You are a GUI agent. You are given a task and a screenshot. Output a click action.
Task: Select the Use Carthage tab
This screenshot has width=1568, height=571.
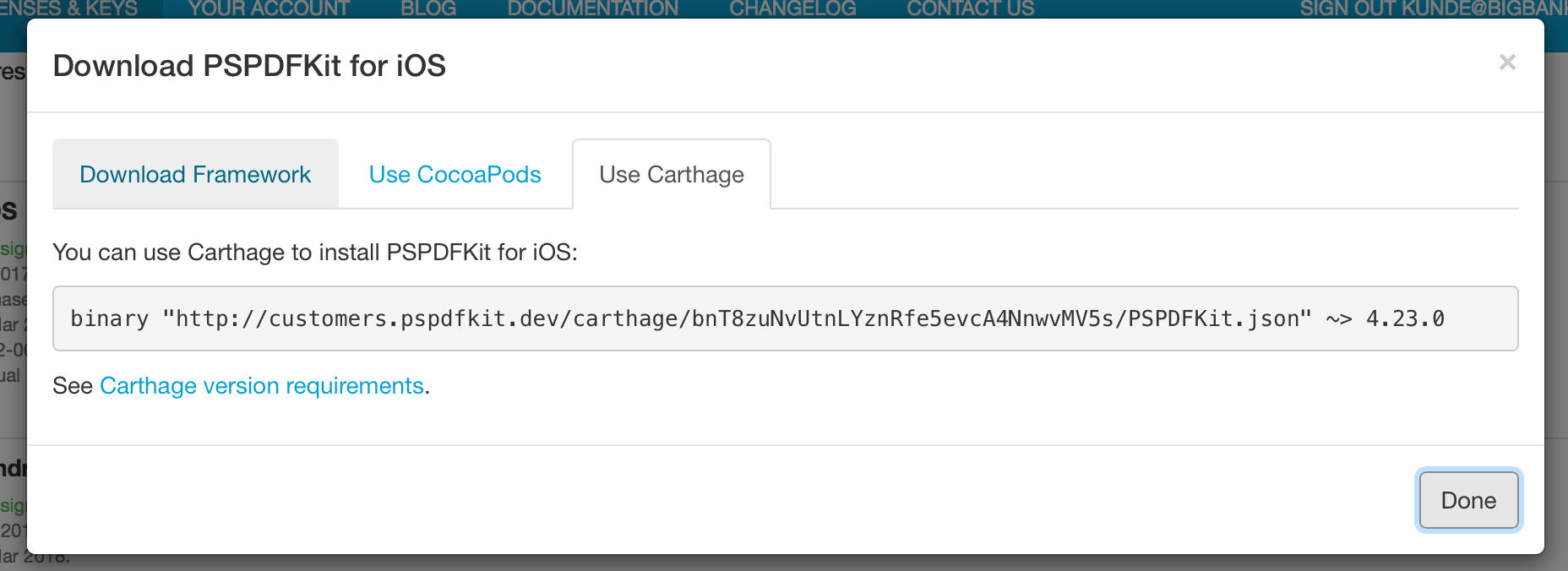(672, 174)
